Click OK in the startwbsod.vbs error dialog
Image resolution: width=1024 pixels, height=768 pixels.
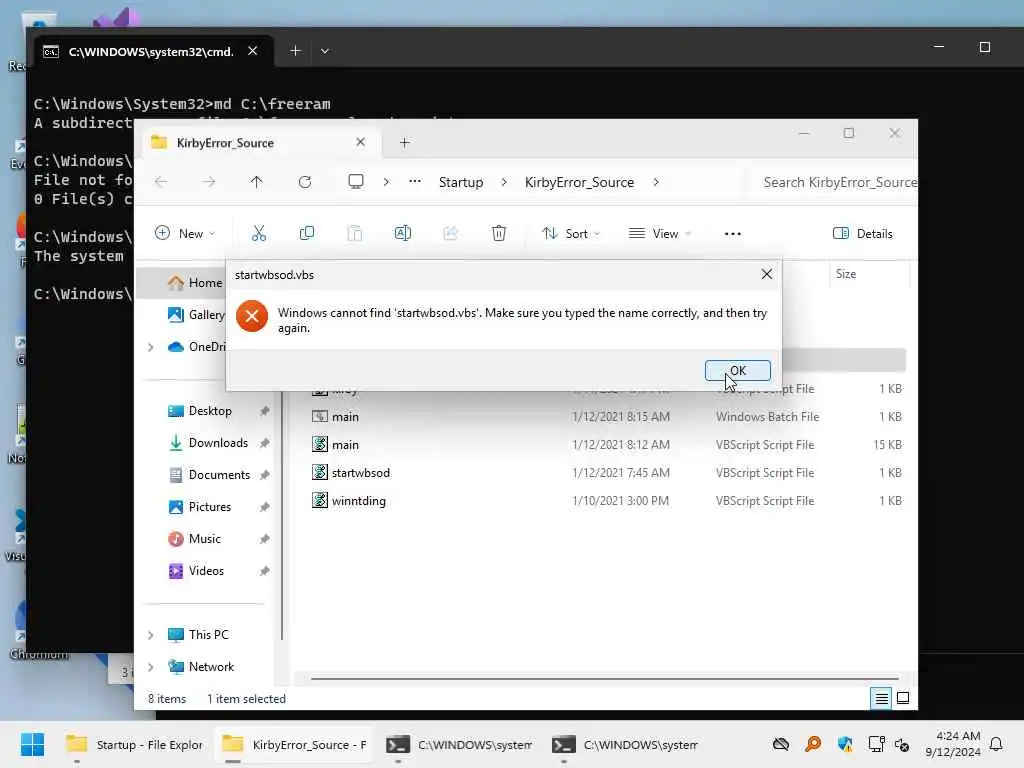[737, 370]
